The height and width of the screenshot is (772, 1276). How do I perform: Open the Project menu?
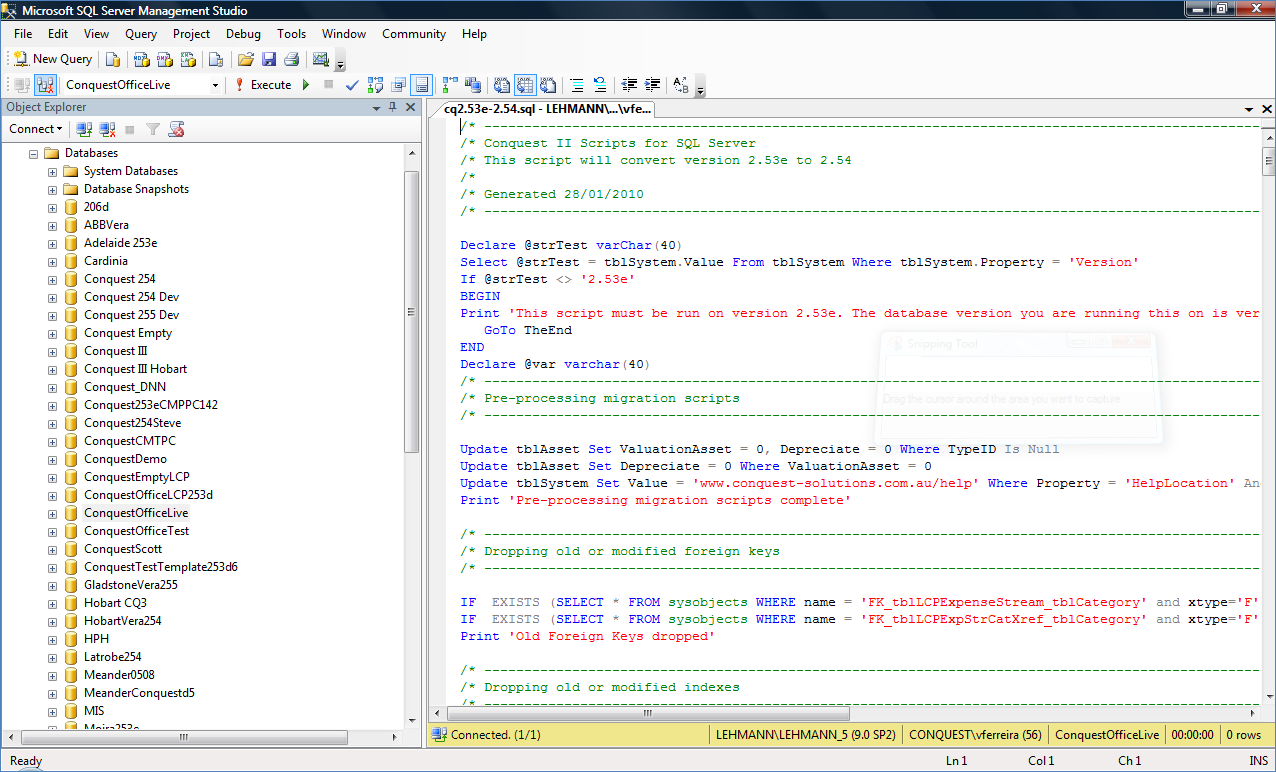[191, 34]
